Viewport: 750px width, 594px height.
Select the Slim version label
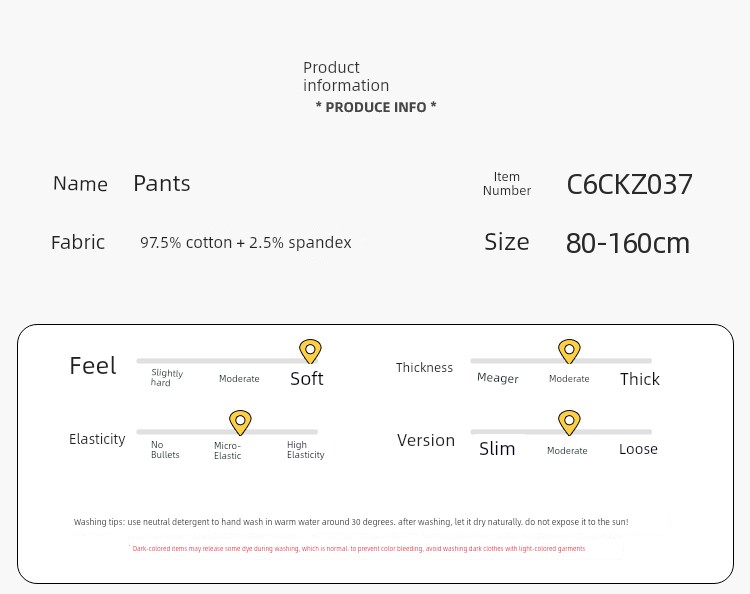coord(497,449)
